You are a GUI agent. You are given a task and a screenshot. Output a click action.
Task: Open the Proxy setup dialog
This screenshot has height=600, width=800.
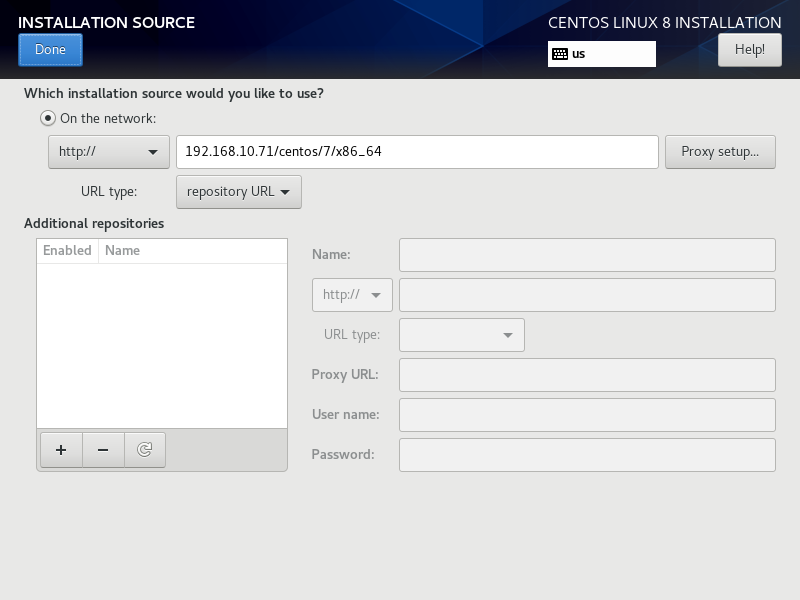[719, 152]
